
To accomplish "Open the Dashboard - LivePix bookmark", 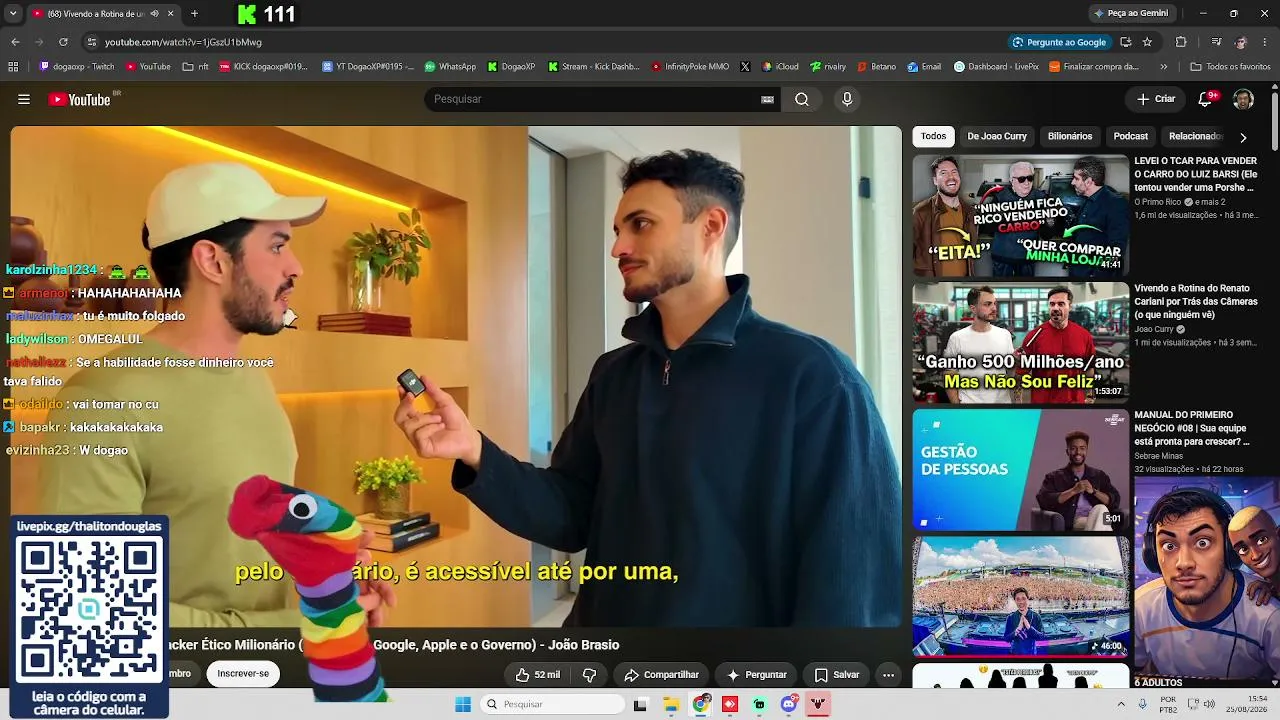I will tap(996, 67).
